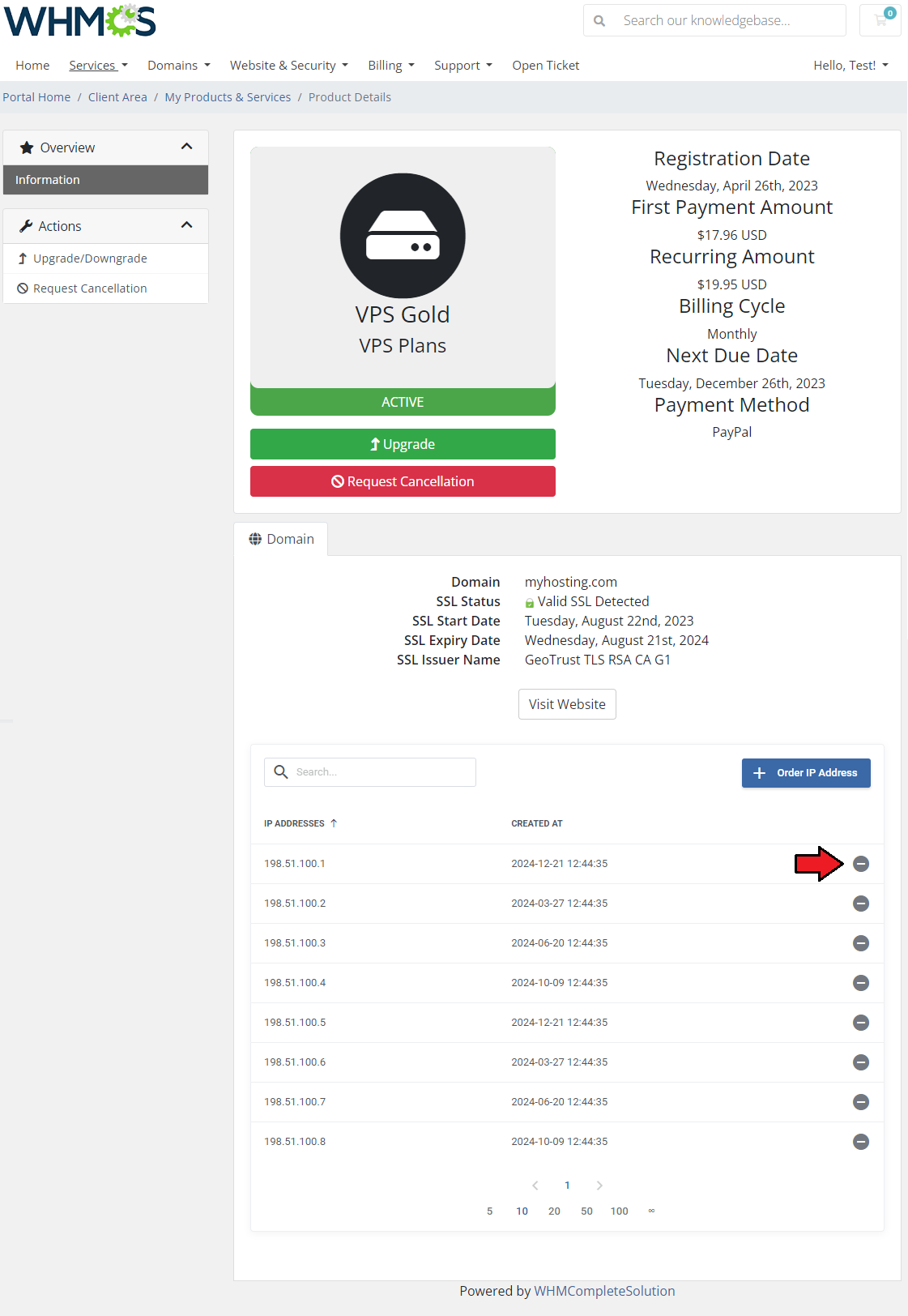Click the WHMCS logo
Viewport: 908px width, 1316px height.
click(x=79, y=22)
